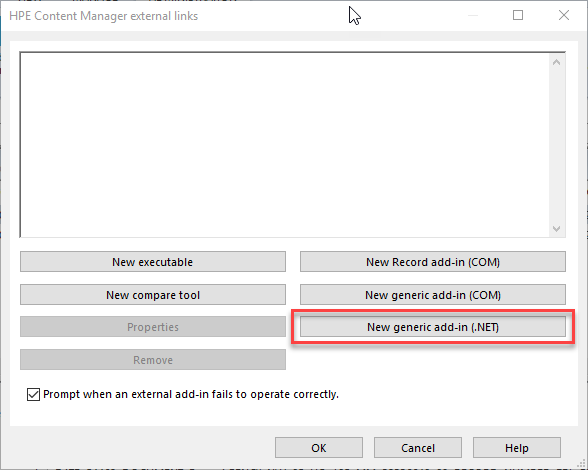Click the list scrollbar down arrow

556,228
